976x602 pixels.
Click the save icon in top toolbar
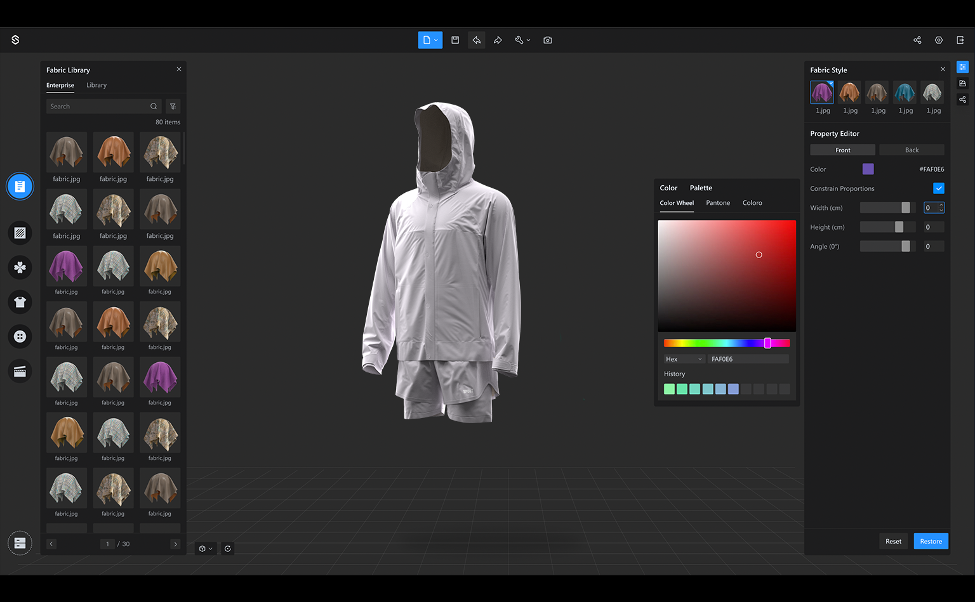click(x=455, y=40)
